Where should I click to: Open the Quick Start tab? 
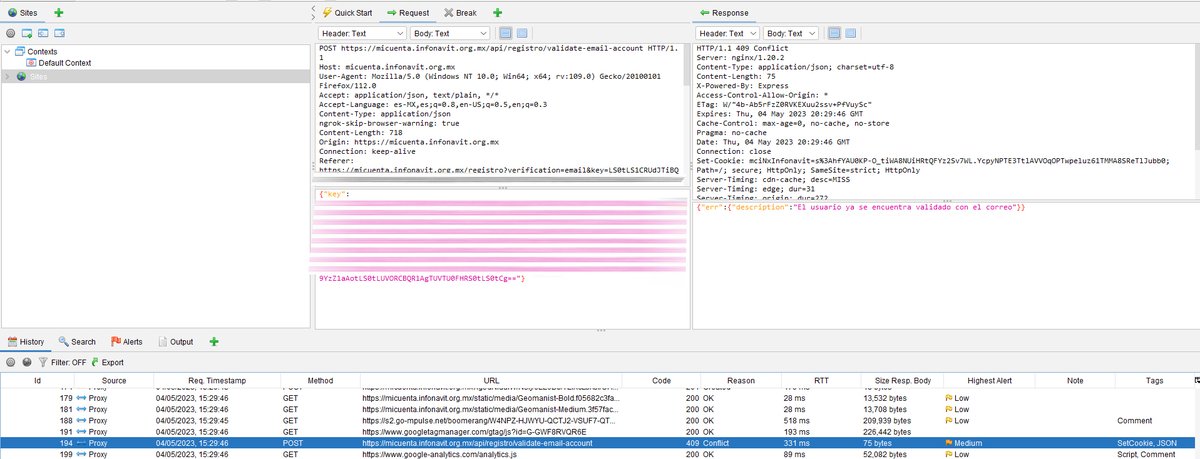(x=347, y=13)
